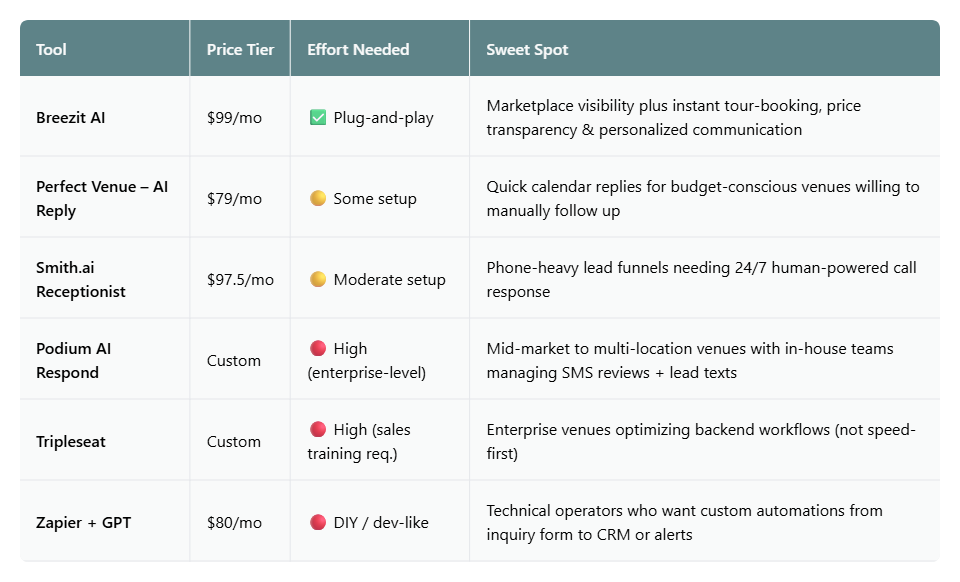
Task: Click the red circle beside High (sales training req.)
Action: pyautogui.click(x=318, y=428)
